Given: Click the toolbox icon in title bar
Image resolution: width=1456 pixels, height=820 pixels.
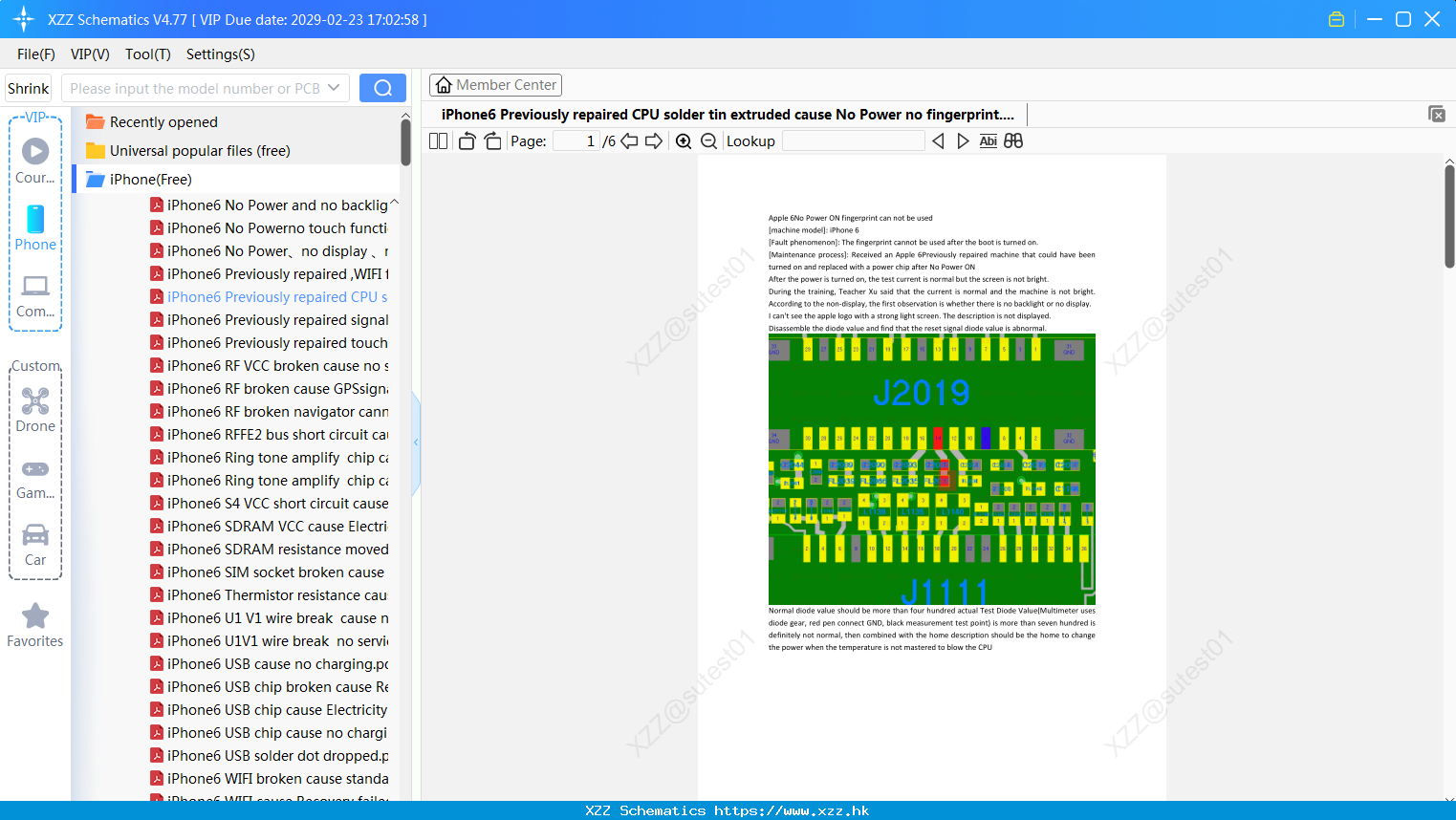Looking at the screenshot, I should coord(1336,19).
